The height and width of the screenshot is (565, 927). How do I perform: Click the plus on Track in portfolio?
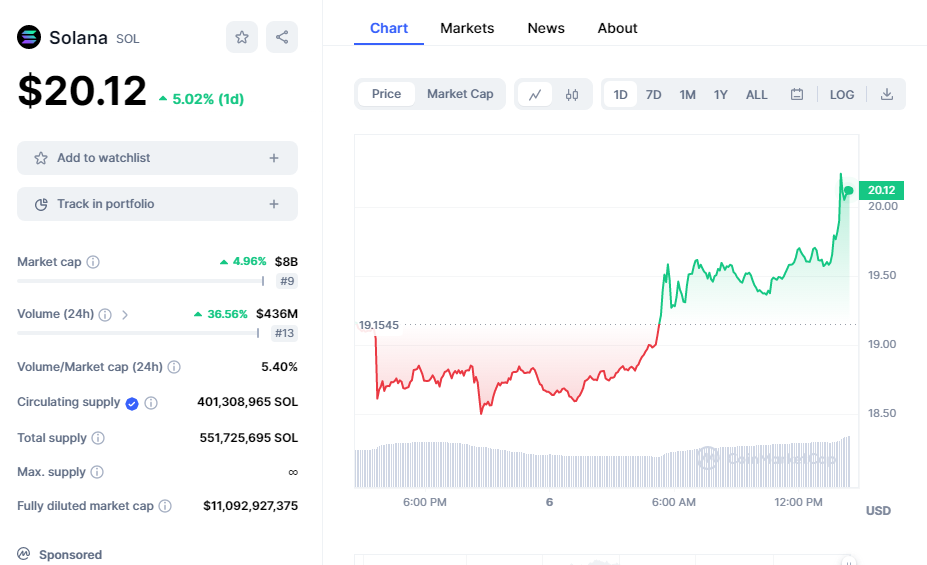pos(274,204)
